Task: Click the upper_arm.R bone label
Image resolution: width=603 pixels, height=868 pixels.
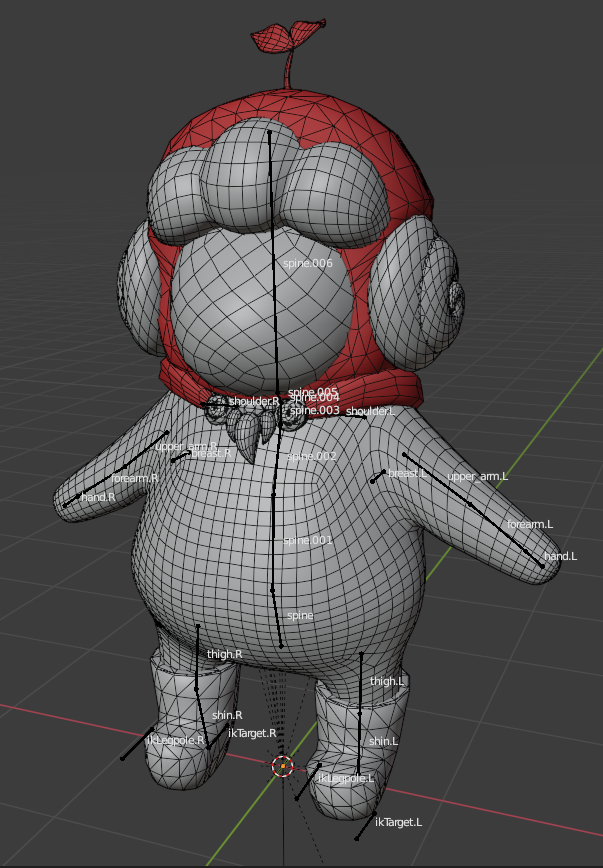Action: (186, 447)
